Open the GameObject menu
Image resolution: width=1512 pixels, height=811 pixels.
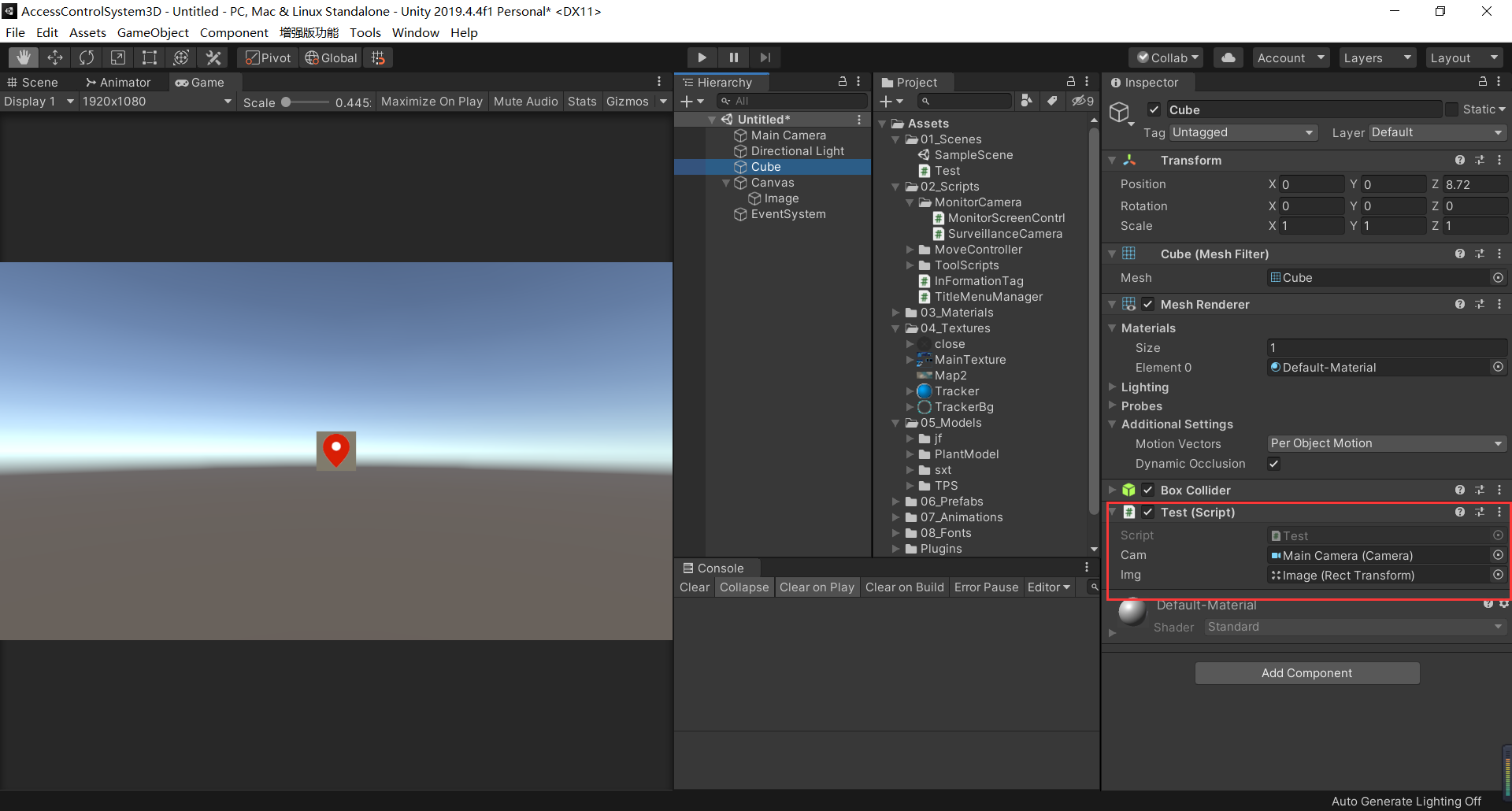click(153, 32)
